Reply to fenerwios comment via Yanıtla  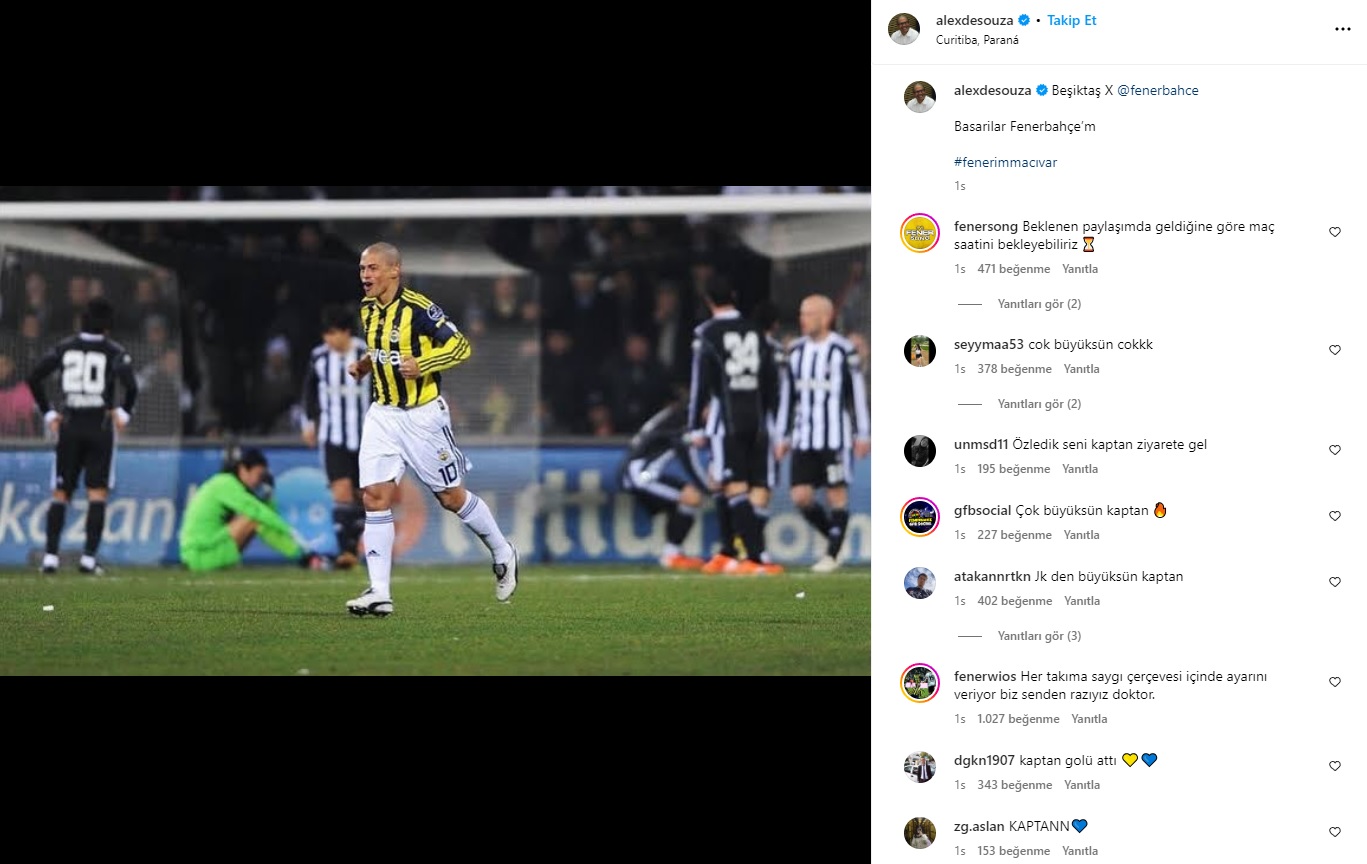coord(1089,719)
